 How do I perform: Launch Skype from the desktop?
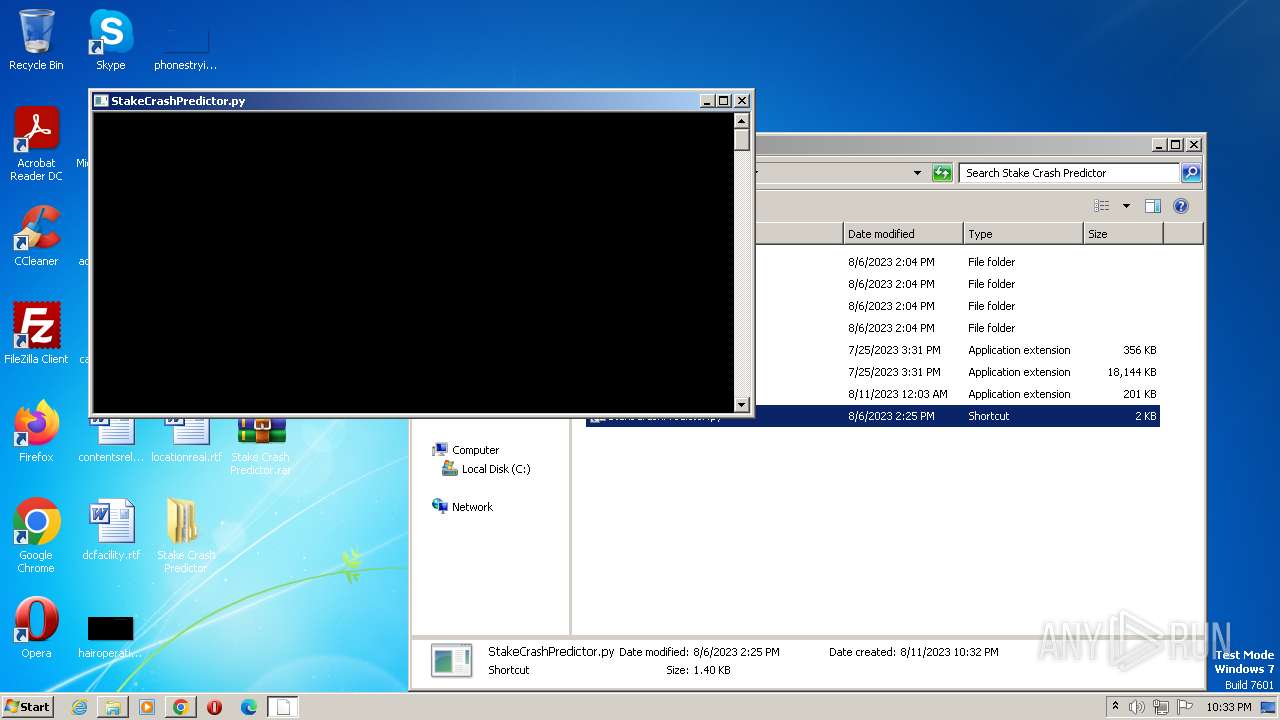(111, 40)
